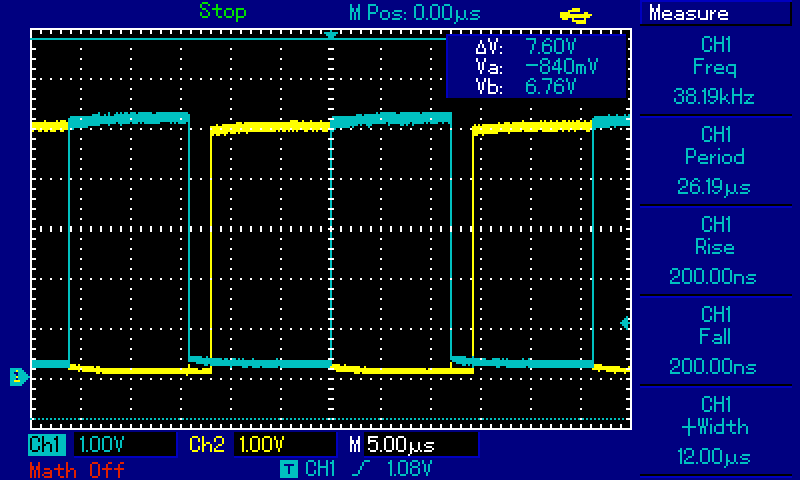Select the CH1 Period measurement

click(x=715, y=160)
